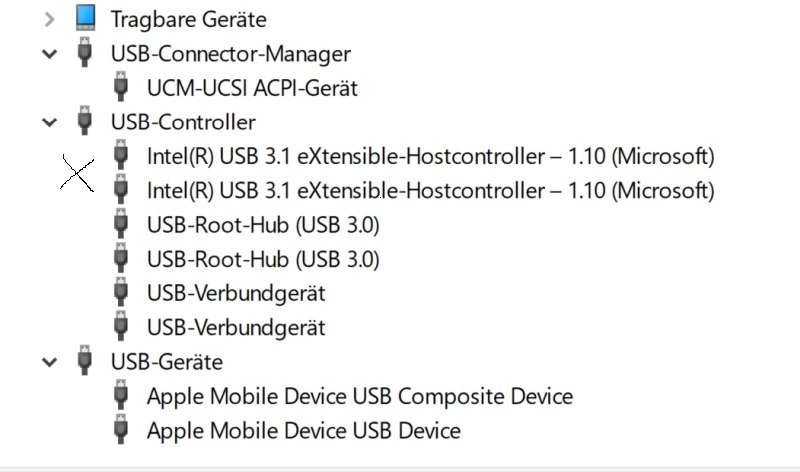Select Apple Mobile Device USB Device entry
Viewport: 800px width, 472px height.
[x=304, y=431]
